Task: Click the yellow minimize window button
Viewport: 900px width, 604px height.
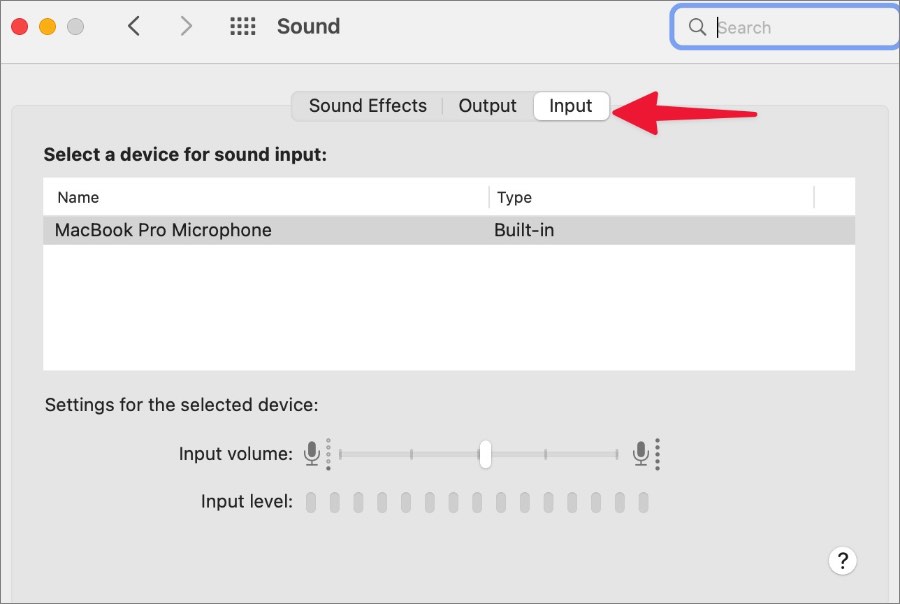Action: (x=47, y=27)
